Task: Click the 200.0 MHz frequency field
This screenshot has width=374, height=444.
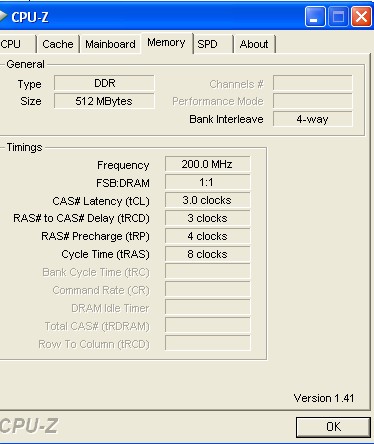Action: [x=207, y=164]
